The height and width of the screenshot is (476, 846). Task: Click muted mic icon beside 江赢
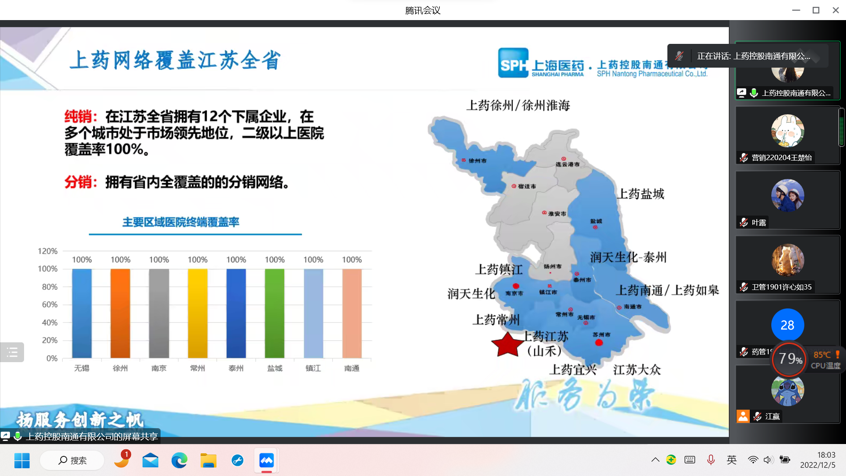click(758, 416)
